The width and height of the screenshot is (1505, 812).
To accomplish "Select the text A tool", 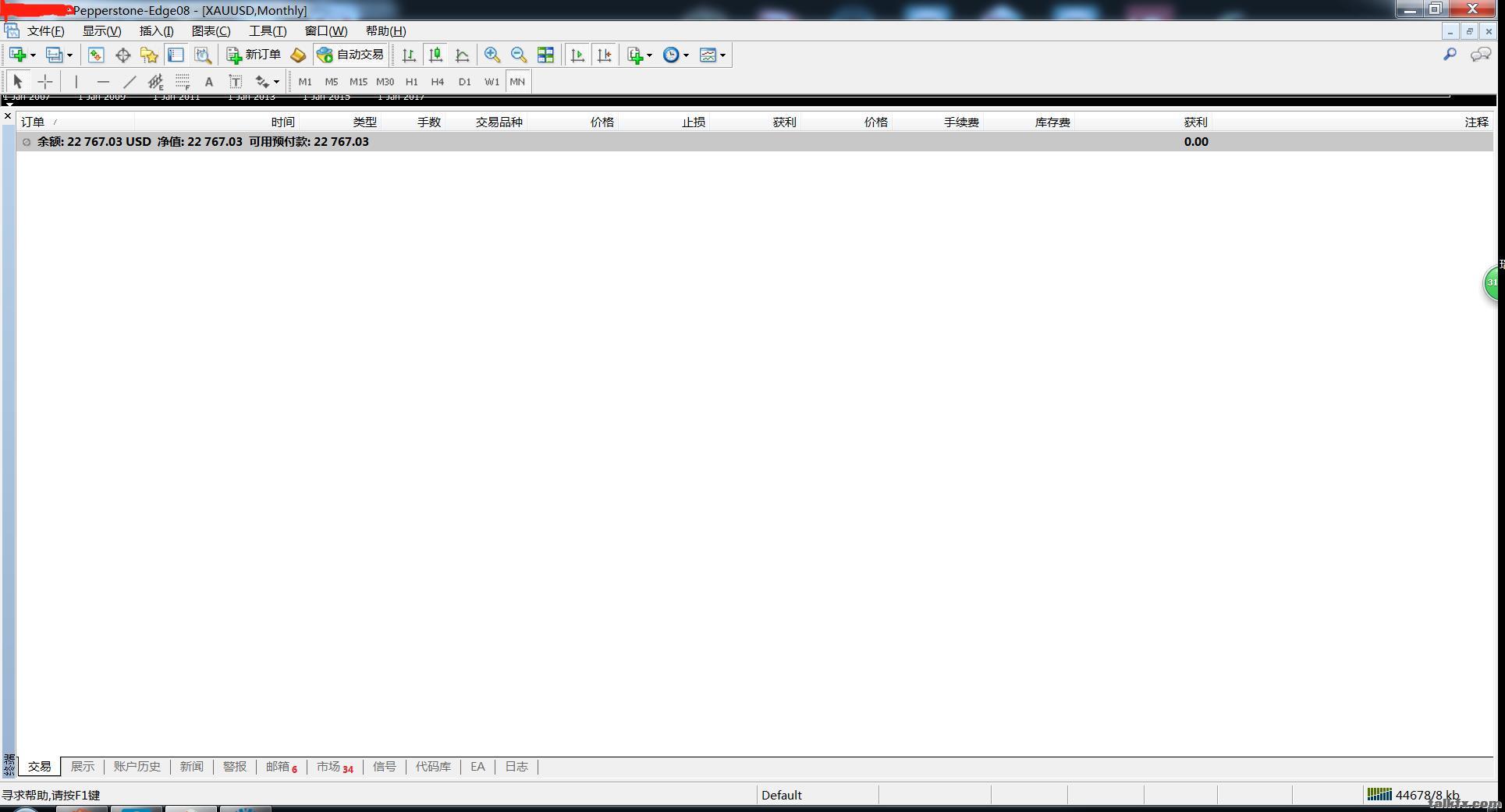I will [208, 81].
